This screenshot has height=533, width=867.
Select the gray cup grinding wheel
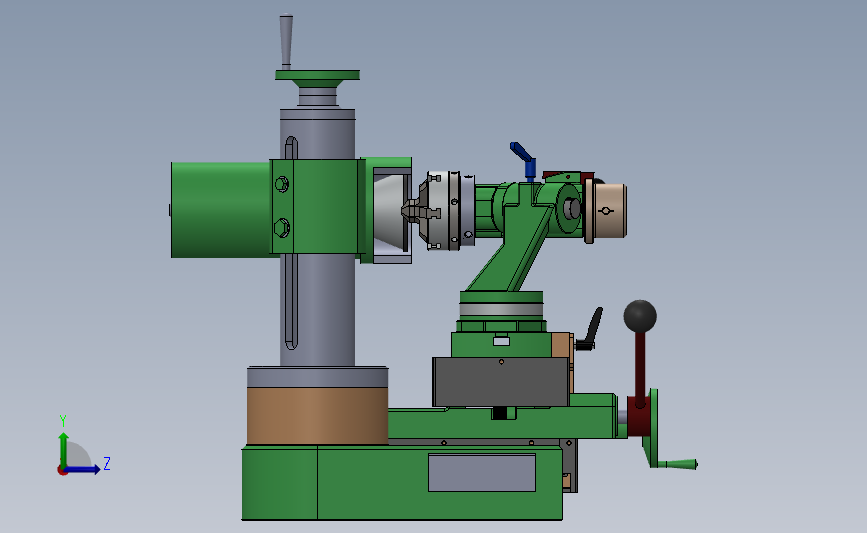391,211
